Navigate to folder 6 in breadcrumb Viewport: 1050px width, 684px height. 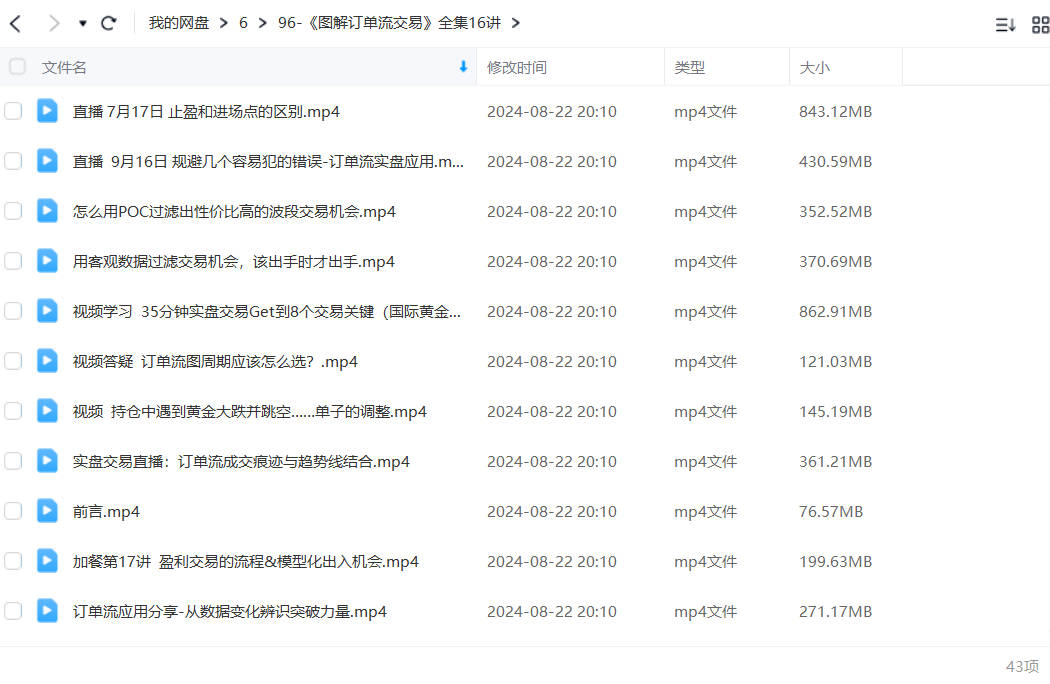tap(243, 23)
